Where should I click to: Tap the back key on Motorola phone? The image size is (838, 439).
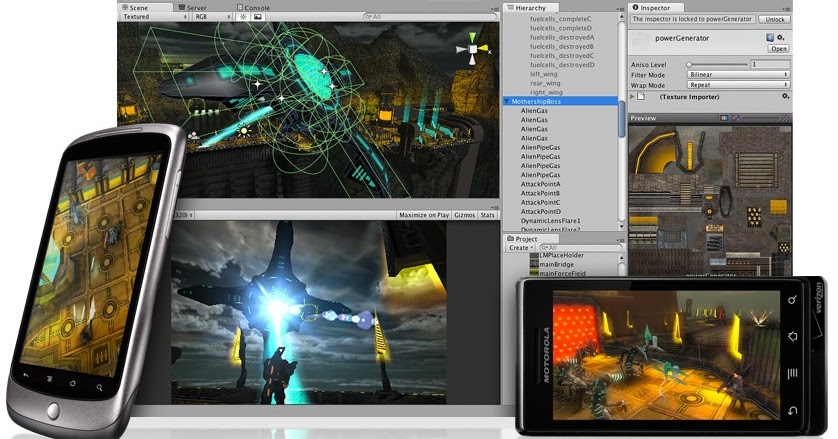tap(792, 411)
